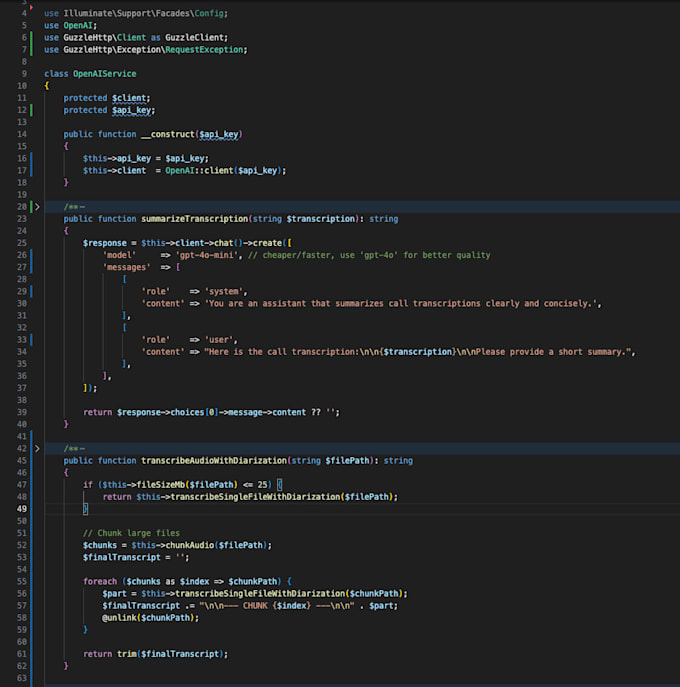The image size is (680, 687).
Task: Click the class name OpenAIService
Action: click(x=104, y=74)
